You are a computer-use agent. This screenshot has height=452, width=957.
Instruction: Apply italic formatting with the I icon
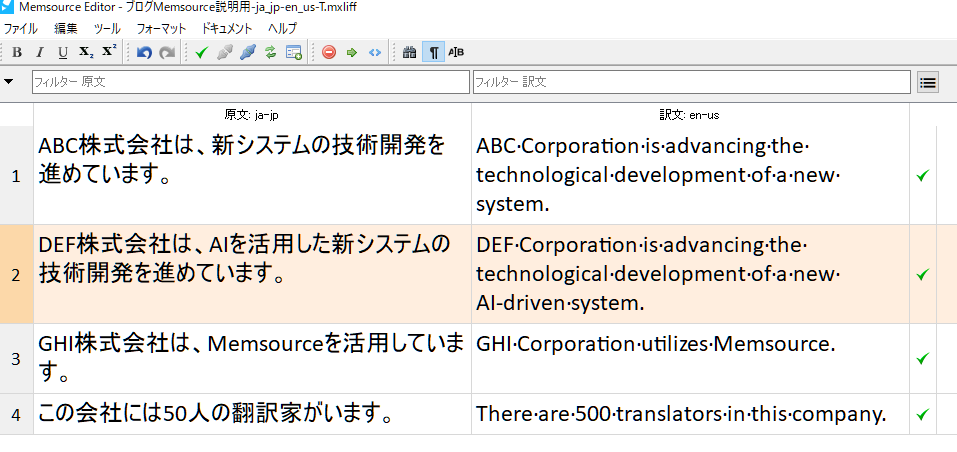tap(40, 52)
